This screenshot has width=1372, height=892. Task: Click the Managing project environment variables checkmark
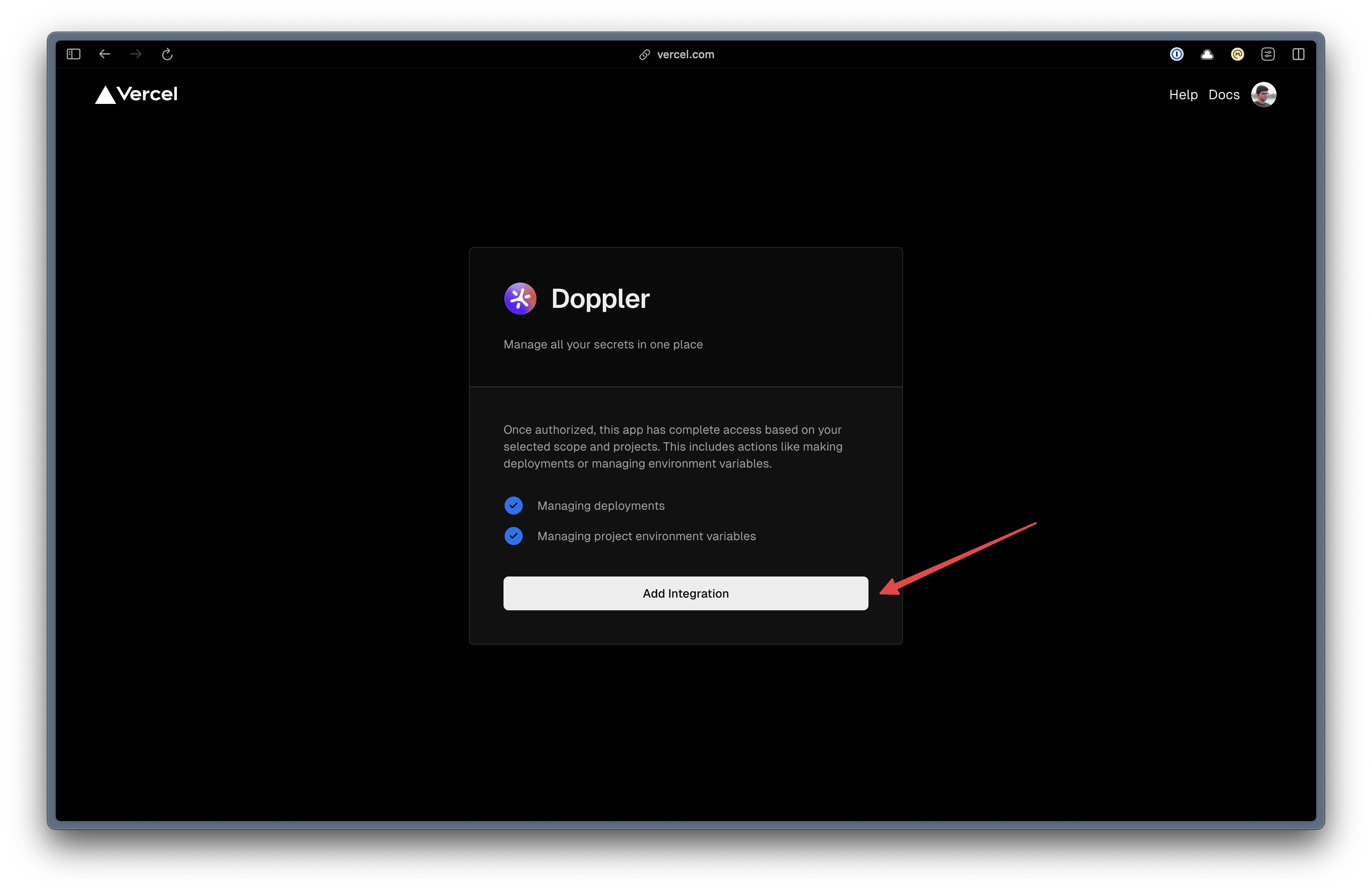(513, 536)
